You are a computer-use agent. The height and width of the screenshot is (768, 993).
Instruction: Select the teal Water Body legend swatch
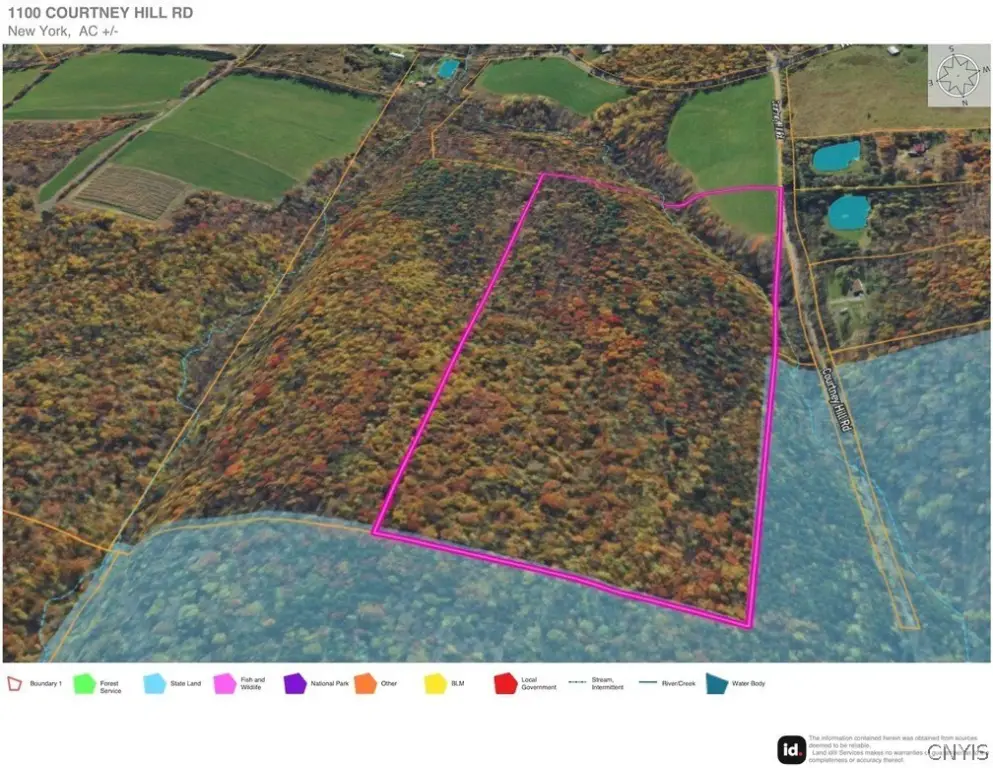[x=717, y=684]
